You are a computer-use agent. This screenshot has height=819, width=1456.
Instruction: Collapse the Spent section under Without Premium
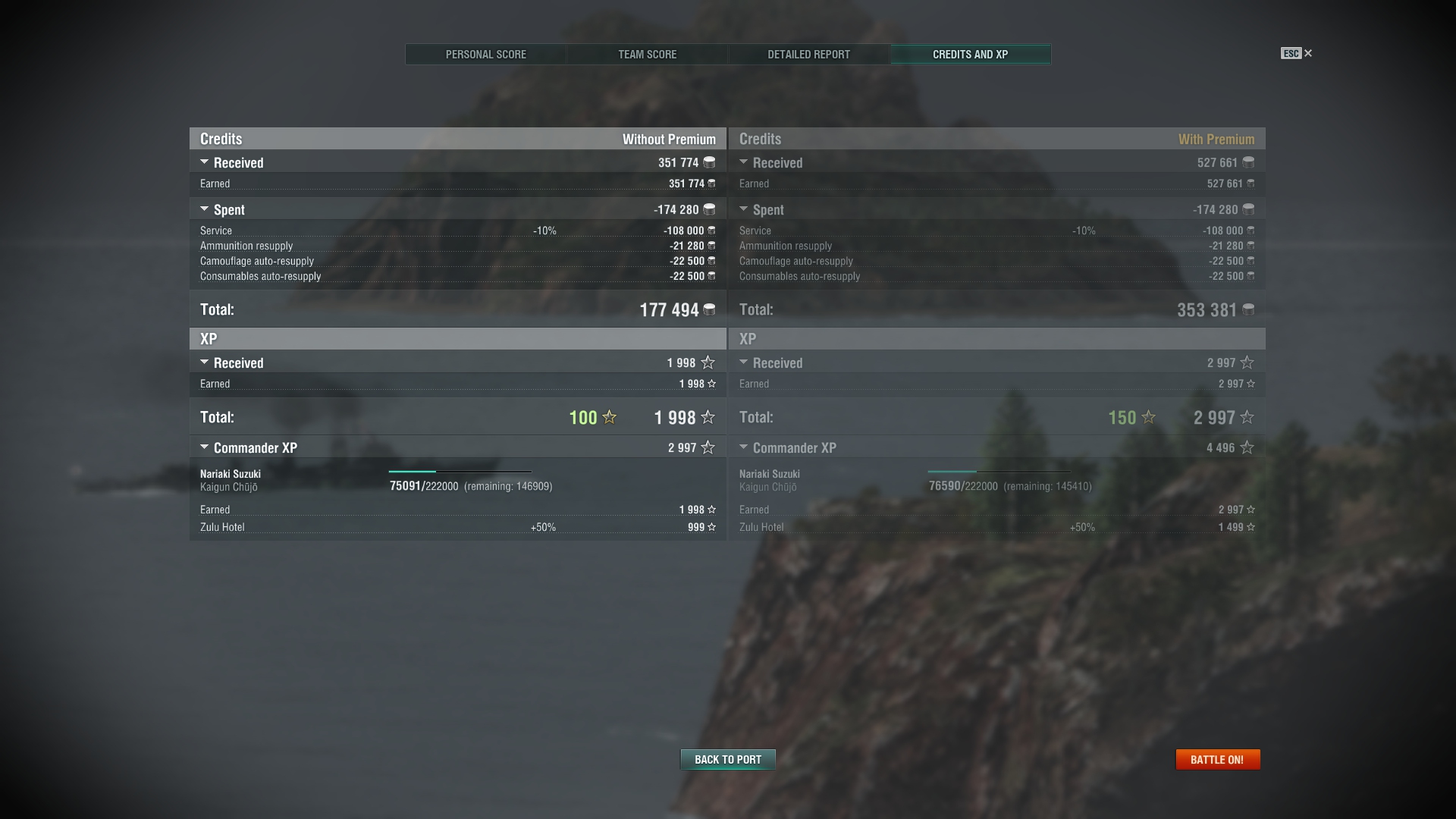point(204,209)
